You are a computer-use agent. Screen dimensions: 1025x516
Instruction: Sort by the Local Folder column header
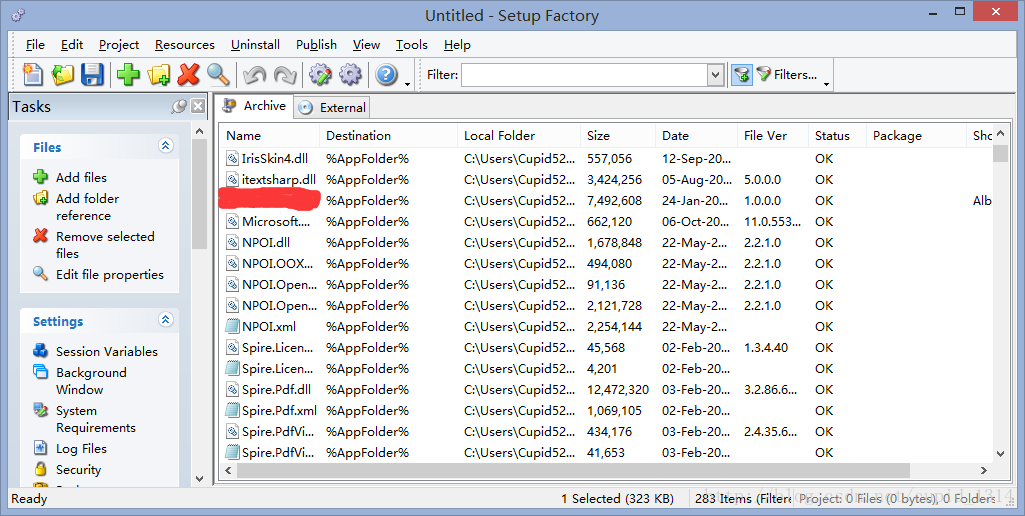519,135
